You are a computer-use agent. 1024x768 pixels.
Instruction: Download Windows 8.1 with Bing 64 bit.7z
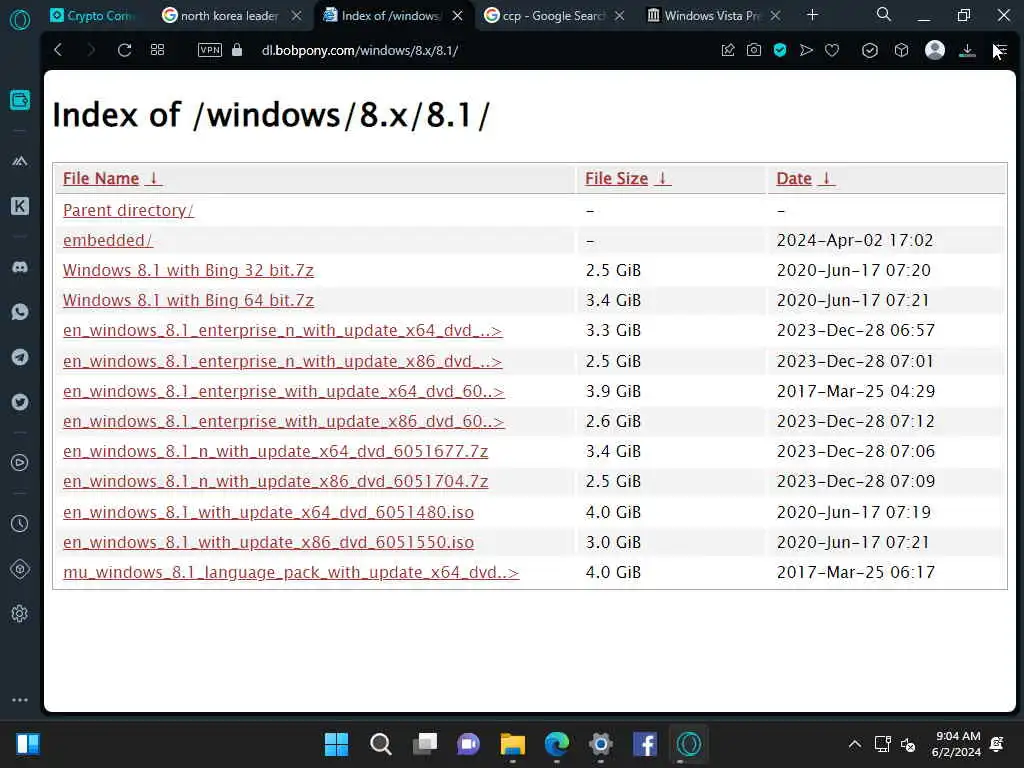[188, 300]
